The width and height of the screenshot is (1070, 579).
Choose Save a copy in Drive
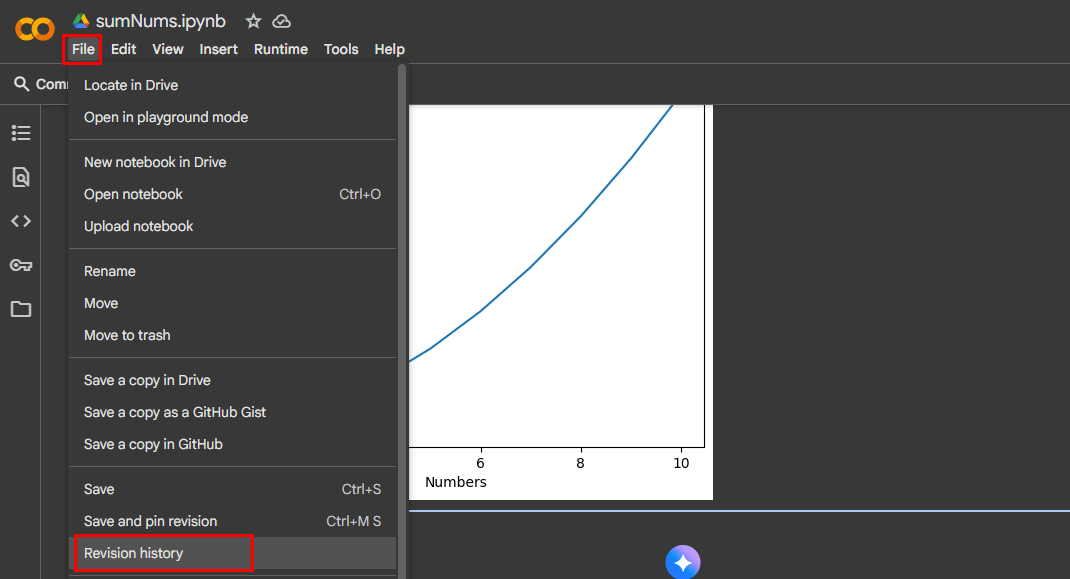tap(147, 380)
